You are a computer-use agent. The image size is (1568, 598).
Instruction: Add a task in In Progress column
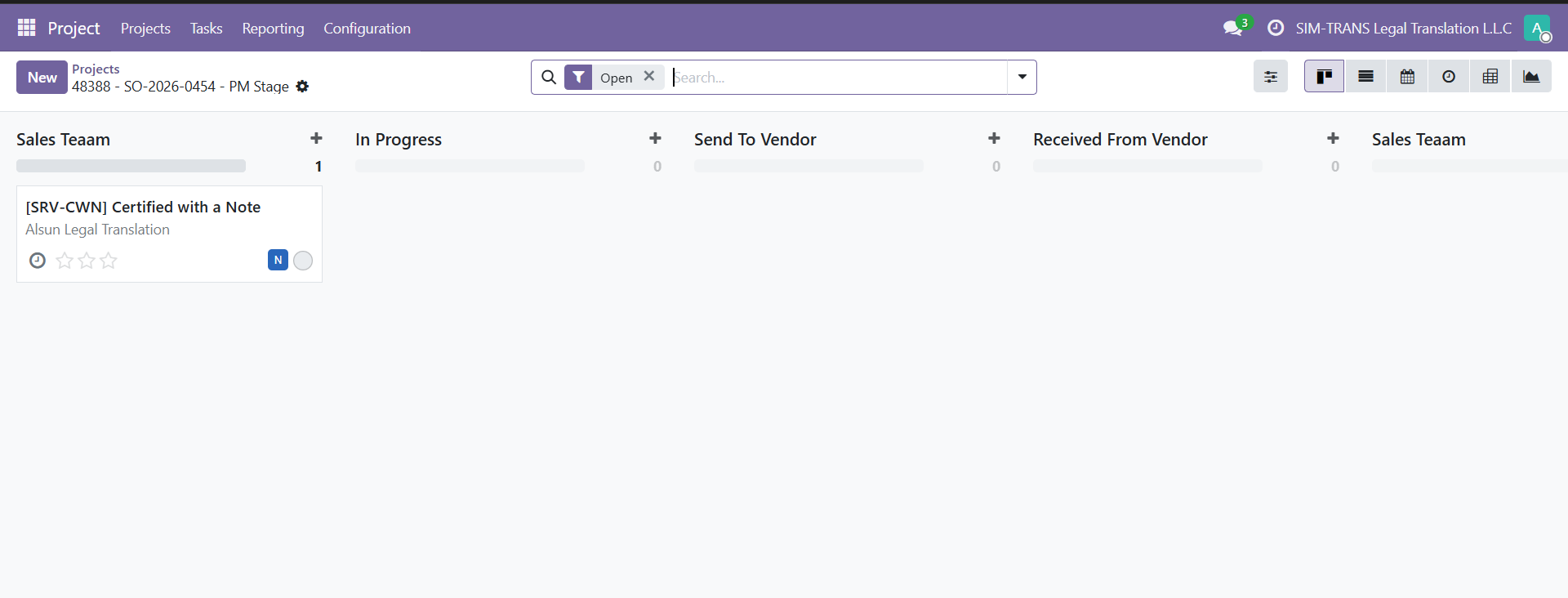[655, 139]
